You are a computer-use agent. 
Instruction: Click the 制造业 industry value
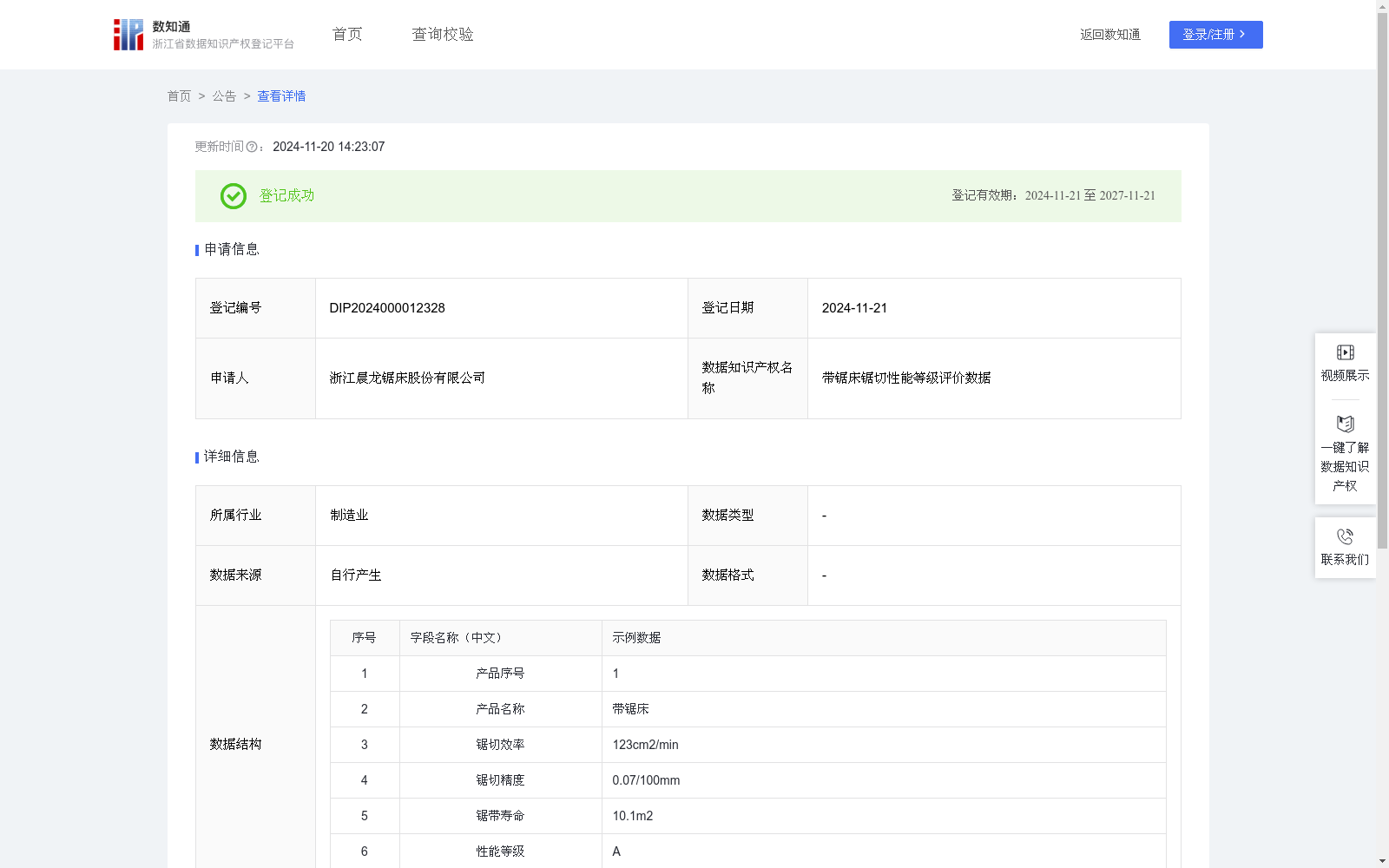(x=349, y=516)
